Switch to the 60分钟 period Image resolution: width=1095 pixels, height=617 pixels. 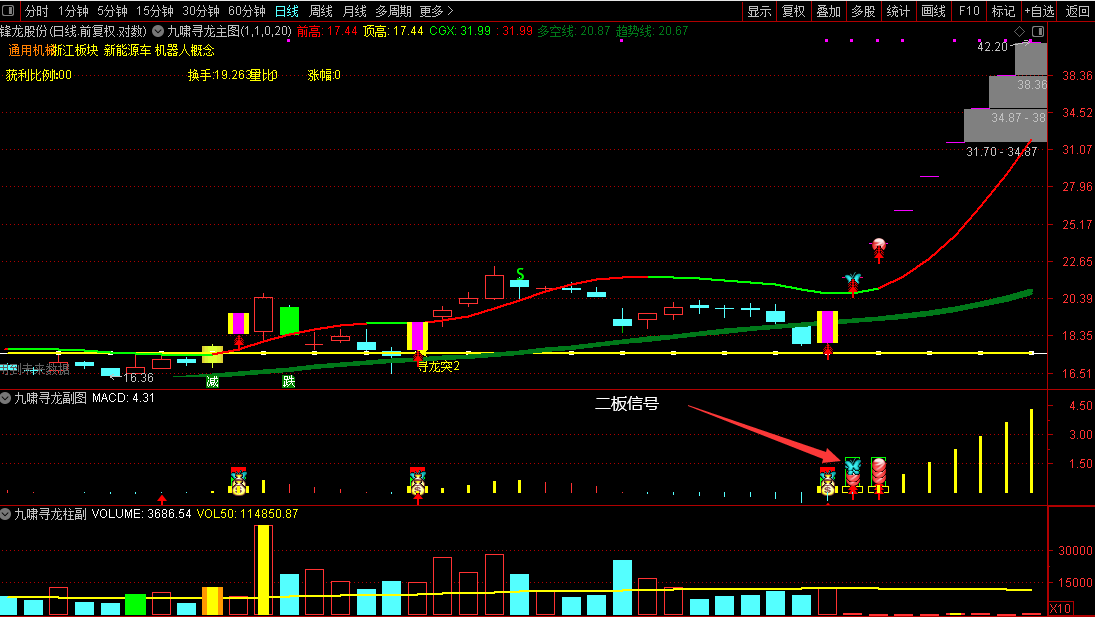[x=247, y=11]
